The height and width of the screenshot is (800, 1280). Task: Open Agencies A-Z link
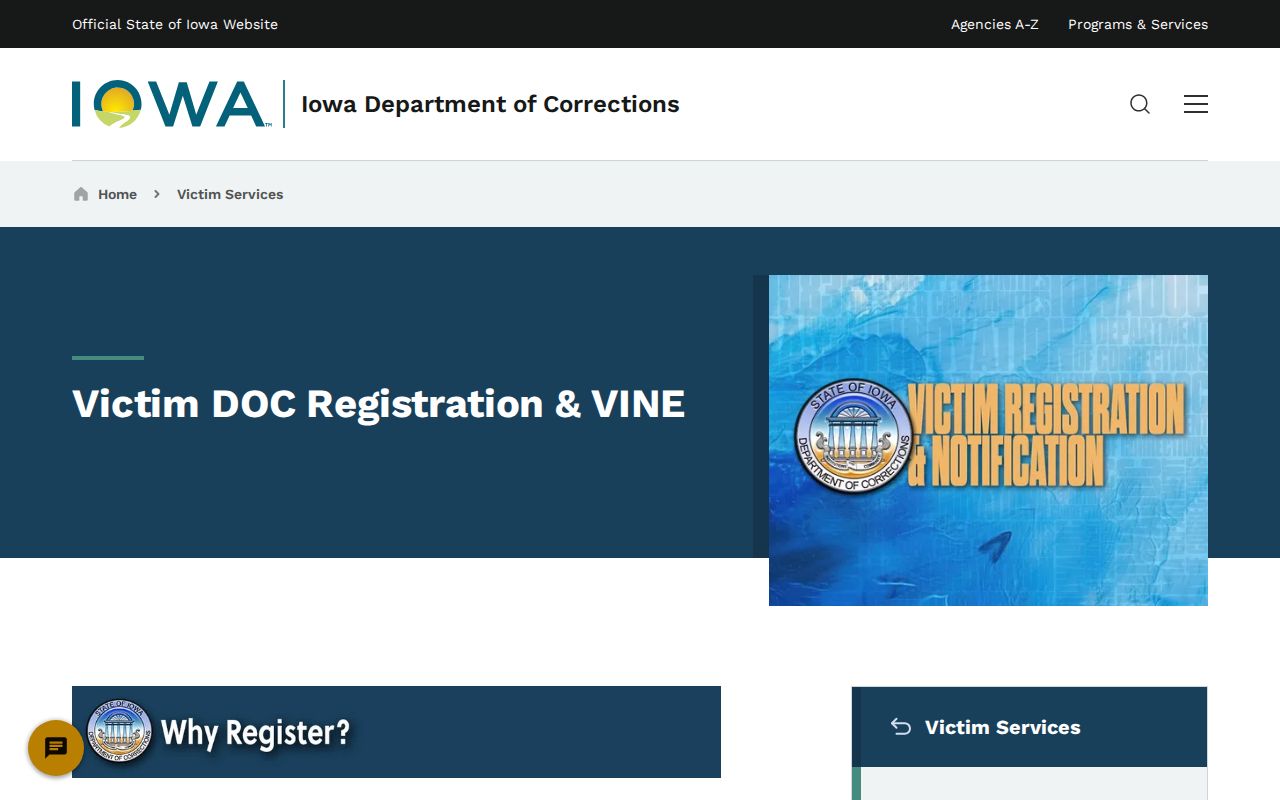pos(994,24)
